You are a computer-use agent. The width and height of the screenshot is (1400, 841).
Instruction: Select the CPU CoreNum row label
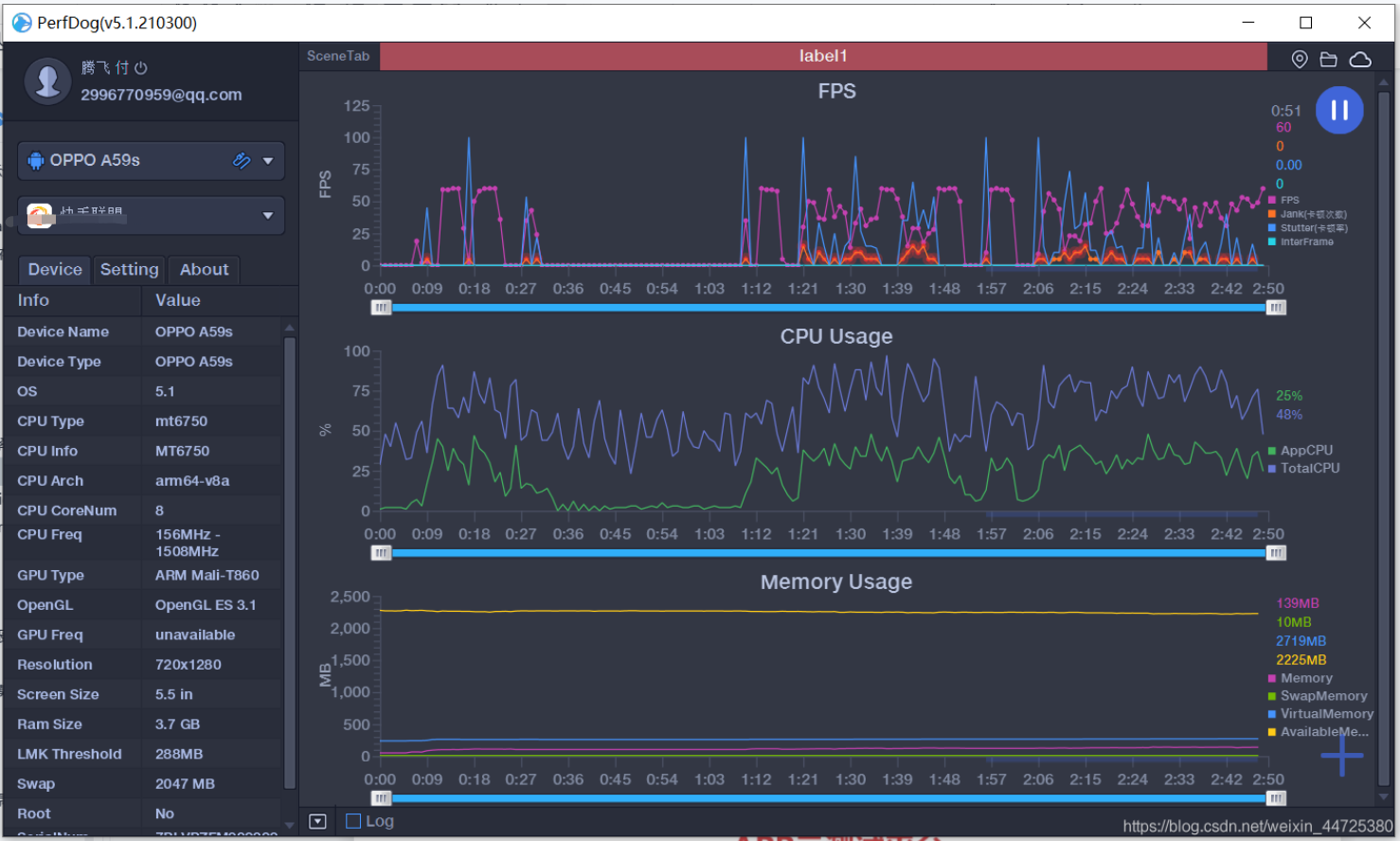66,510
